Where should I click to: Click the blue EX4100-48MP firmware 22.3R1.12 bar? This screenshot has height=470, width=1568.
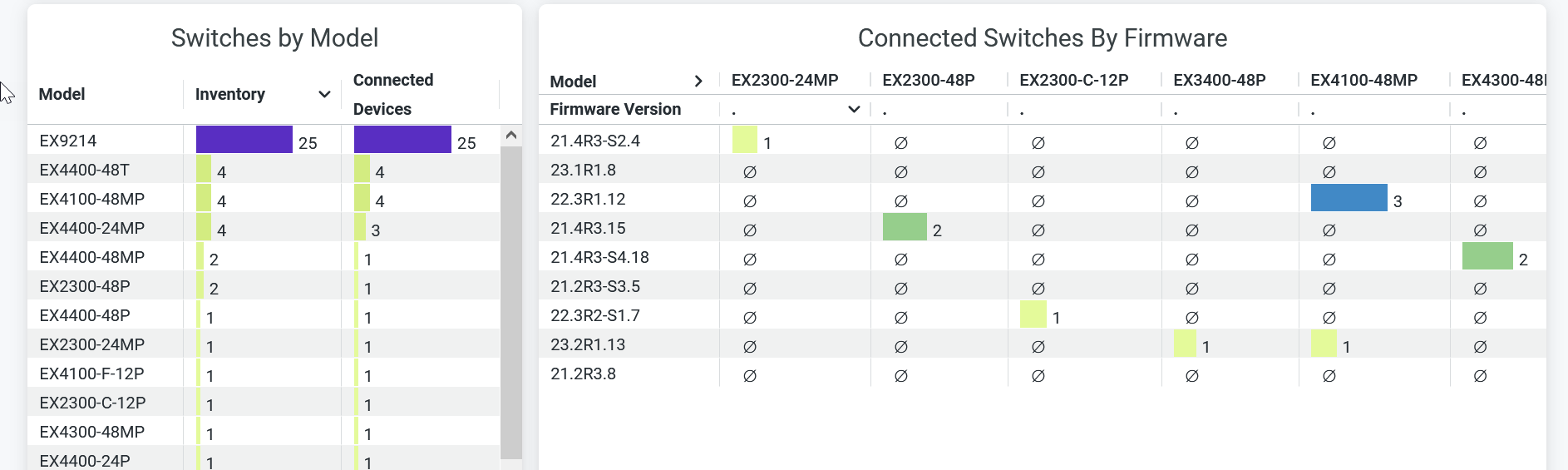click(x=1348, y=198)
